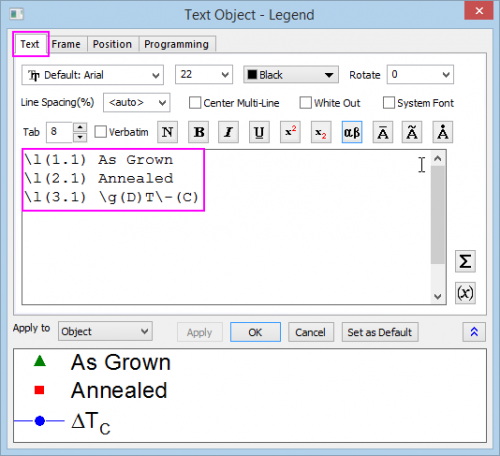Open the Rotate angle dropdown
500x456 pixels.
[x=420, y=74]
